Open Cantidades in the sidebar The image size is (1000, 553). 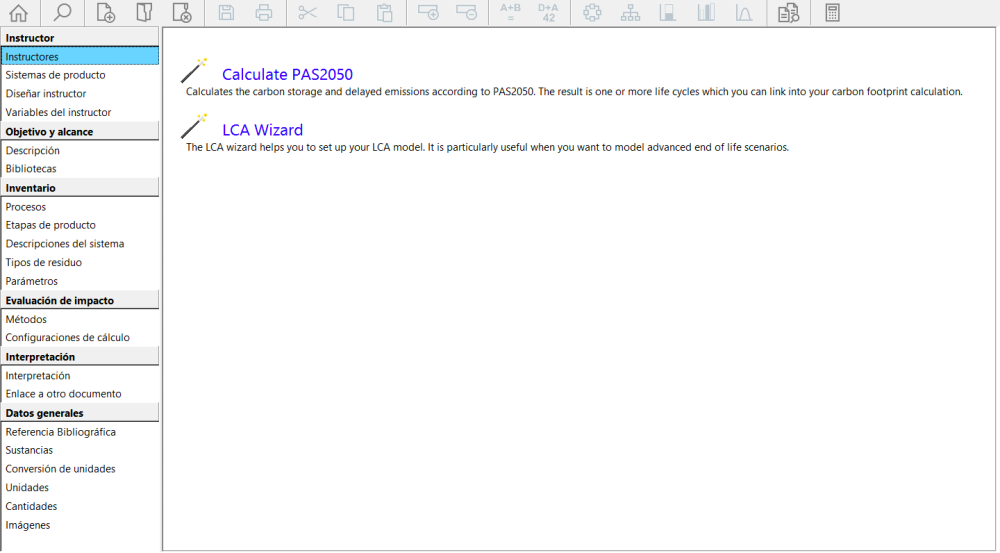80,506
